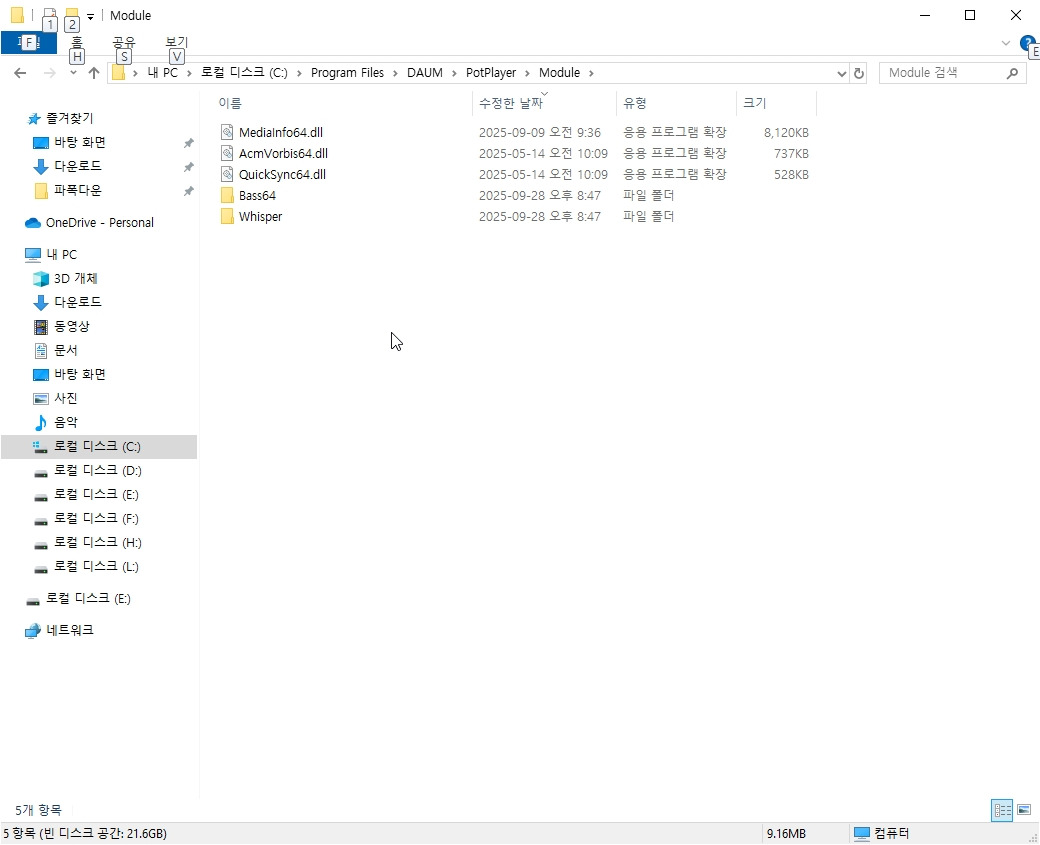Click the 동영상 film icon
The height and width of the screenshot is (845, 1040).
coord(40,326)
